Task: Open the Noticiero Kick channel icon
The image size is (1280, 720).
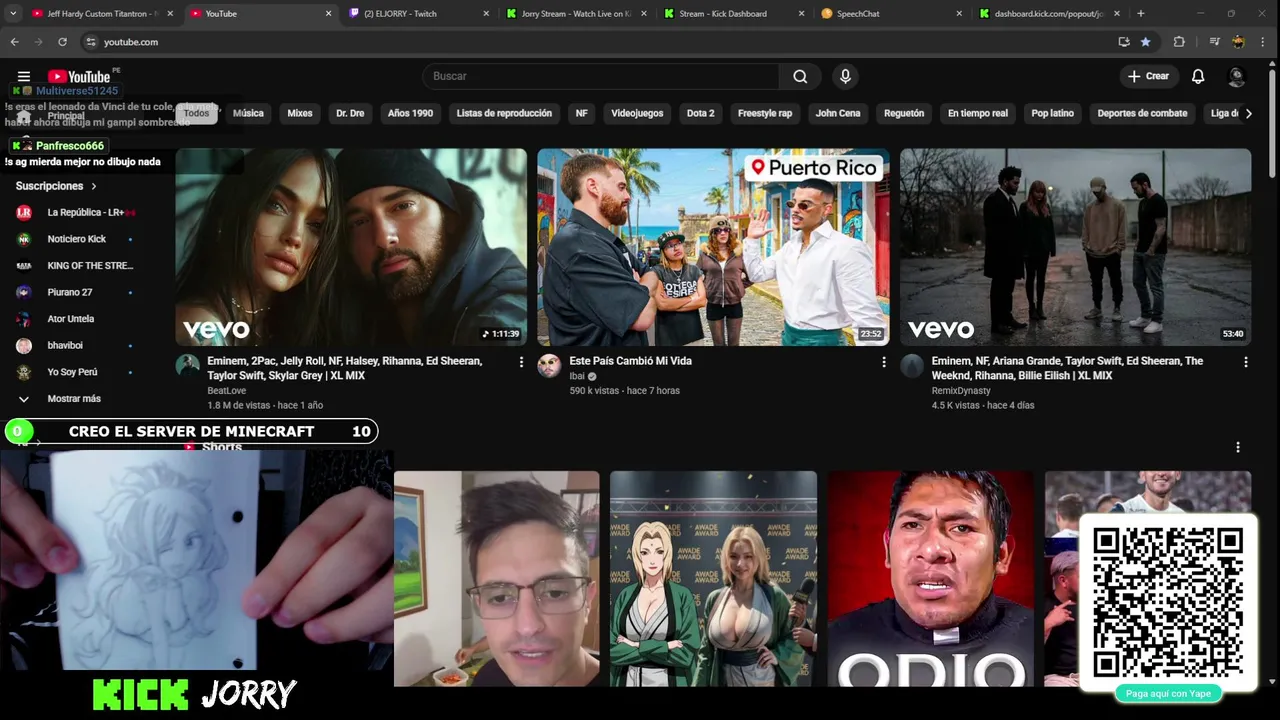Action: click(24, 239)
